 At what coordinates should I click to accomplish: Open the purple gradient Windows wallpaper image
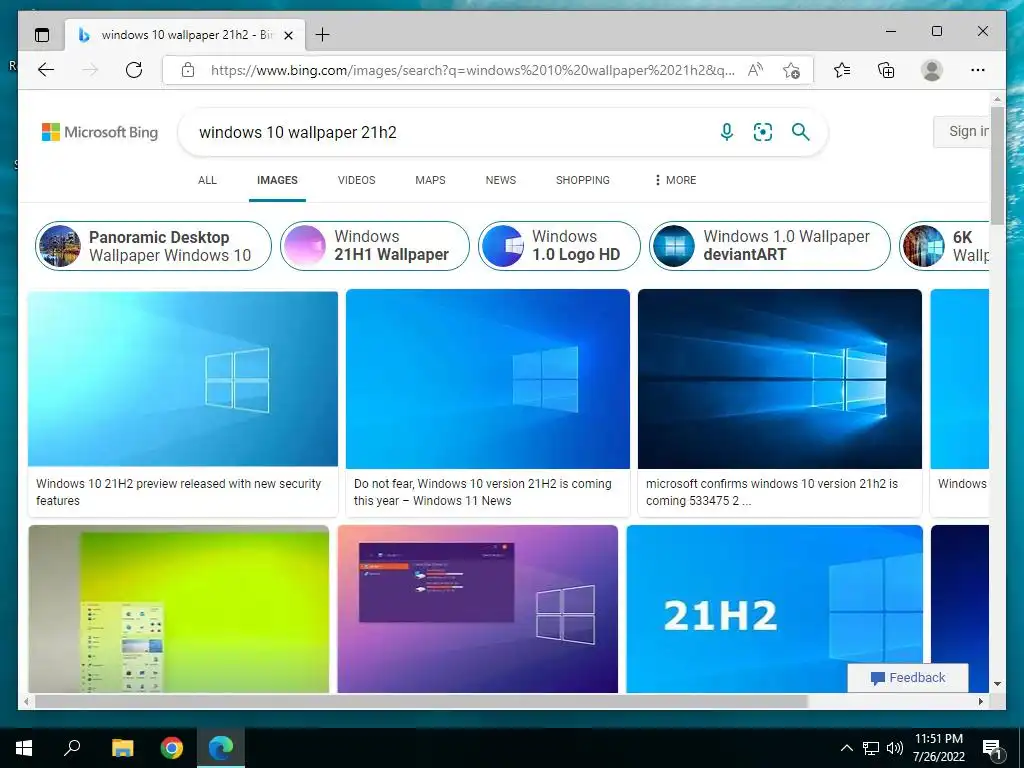(x=477, y=609)
